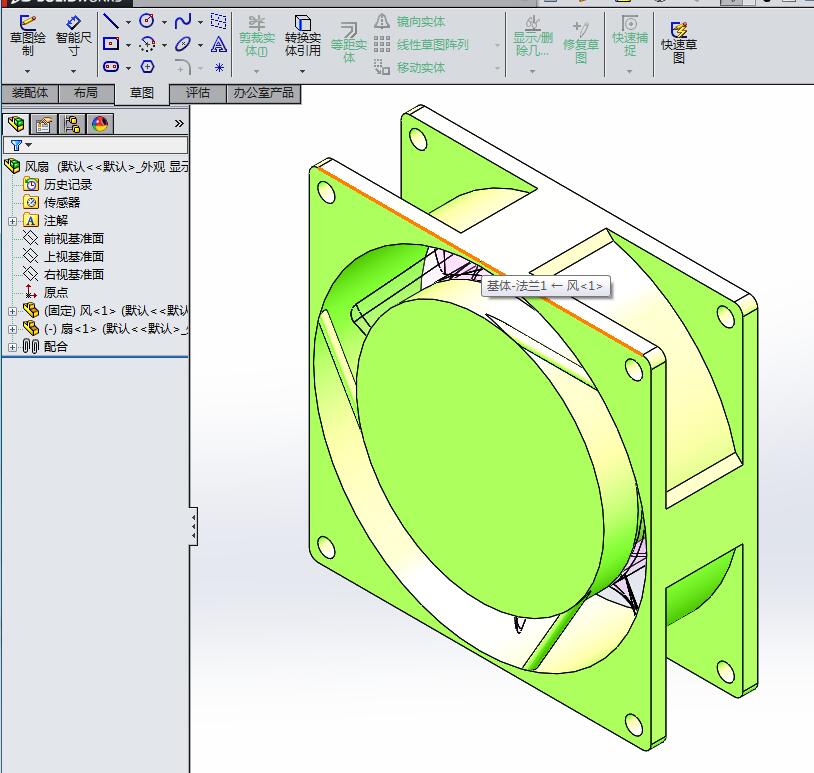814x773 pixels.
Task: Select the sketch Text tool
Action: tap(219, 44)
